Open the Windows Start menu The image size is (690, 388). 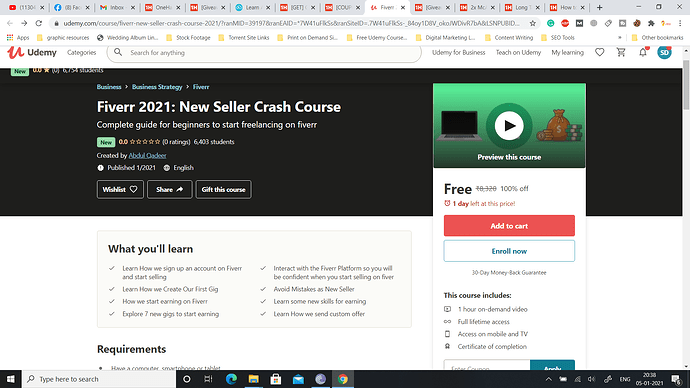tap(11, 379)
